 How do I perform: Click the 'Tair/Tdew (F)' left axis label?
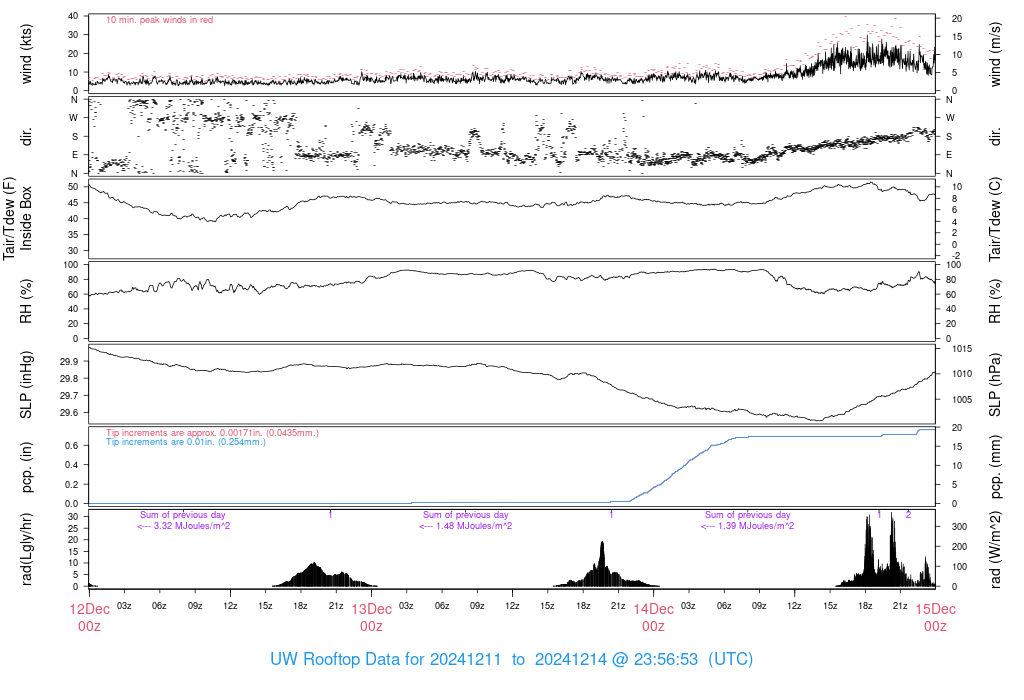9,219
